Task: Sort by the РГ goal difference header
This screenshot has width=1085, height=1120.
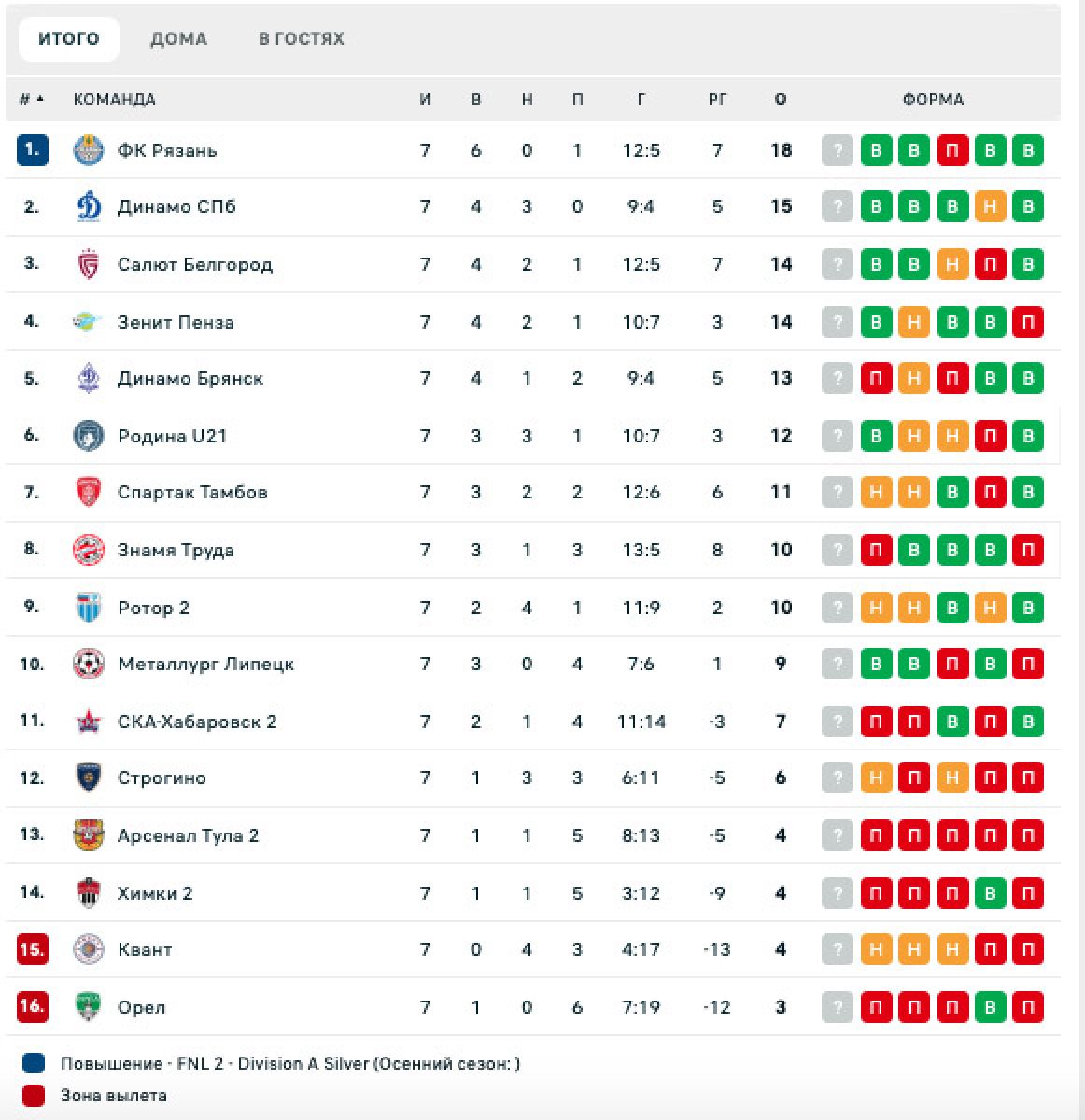Action: click(x=717, y=99)
